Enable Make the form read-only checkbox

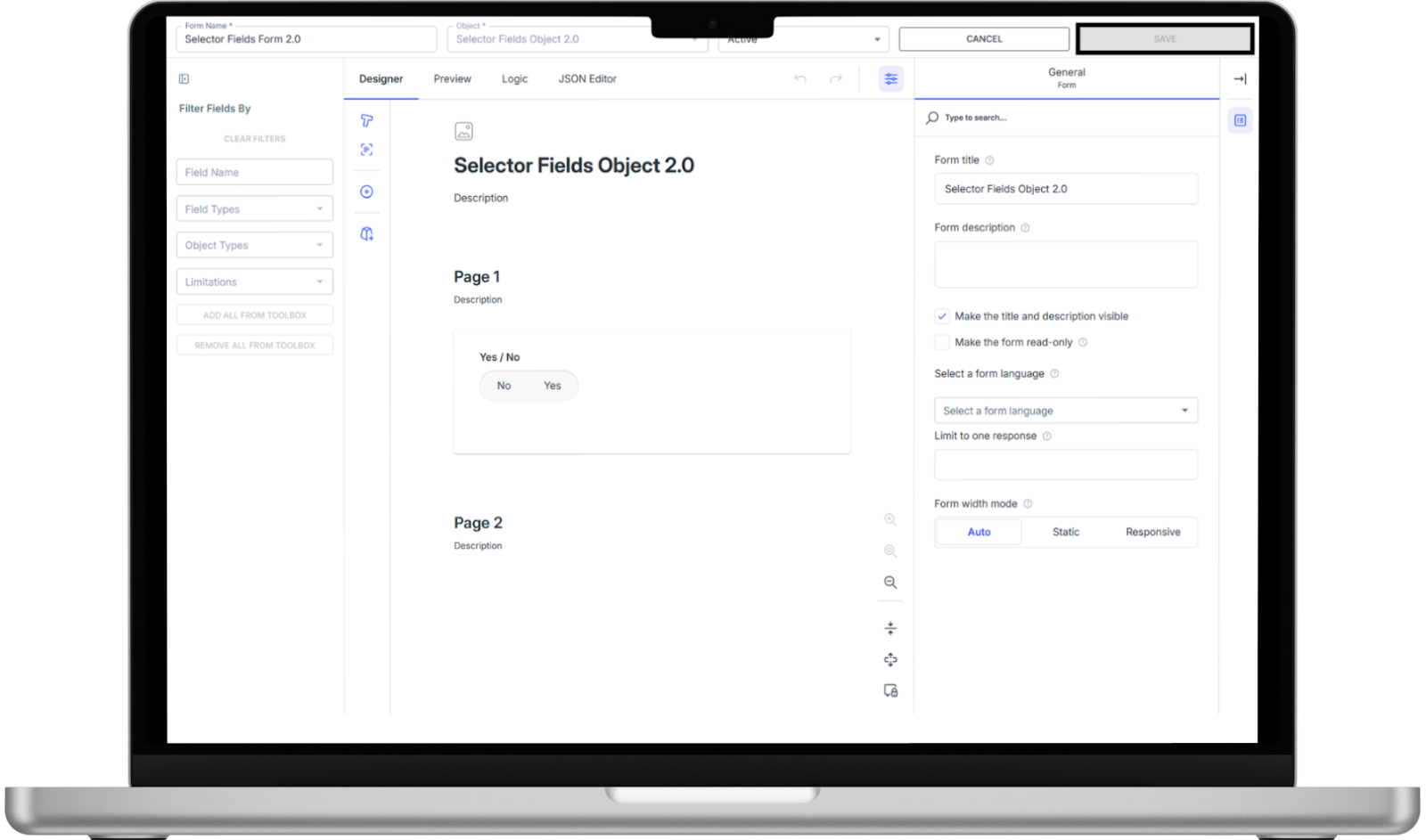(942, 342)
